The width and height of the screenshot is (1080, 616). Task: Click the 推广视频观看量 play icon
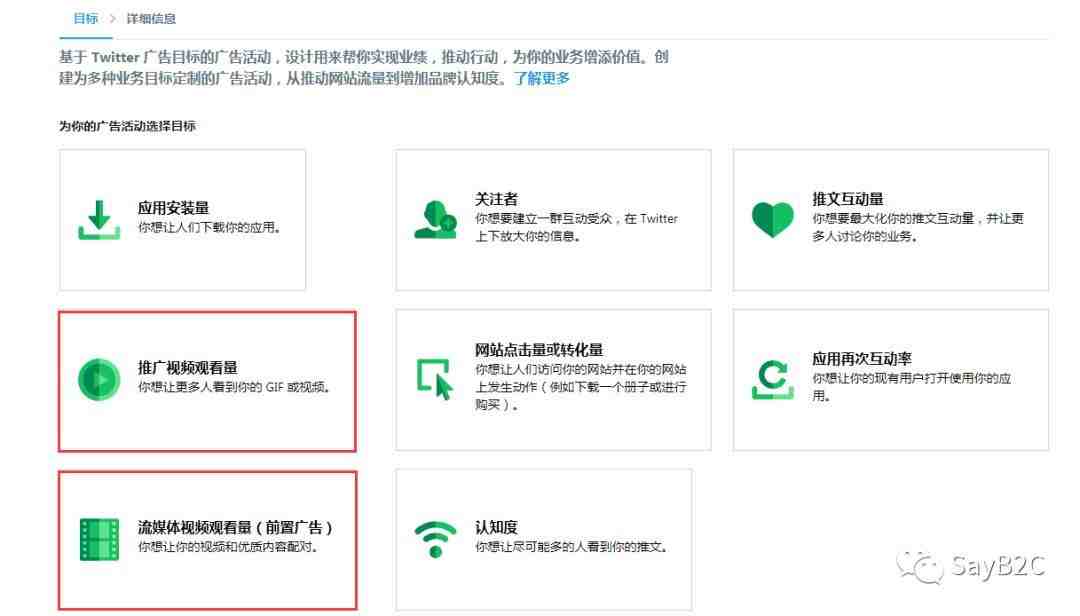coord(99,379)
